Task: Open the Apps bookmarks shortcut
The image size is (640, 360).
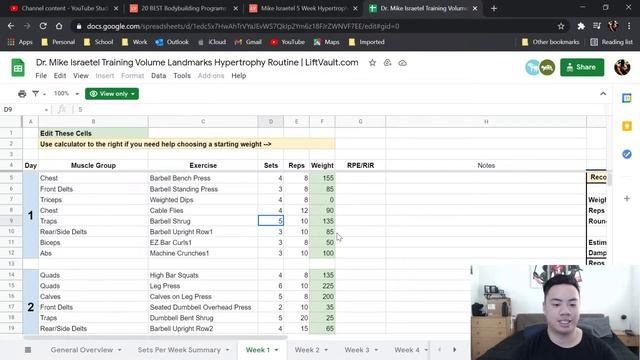Action: coord(20,42)
